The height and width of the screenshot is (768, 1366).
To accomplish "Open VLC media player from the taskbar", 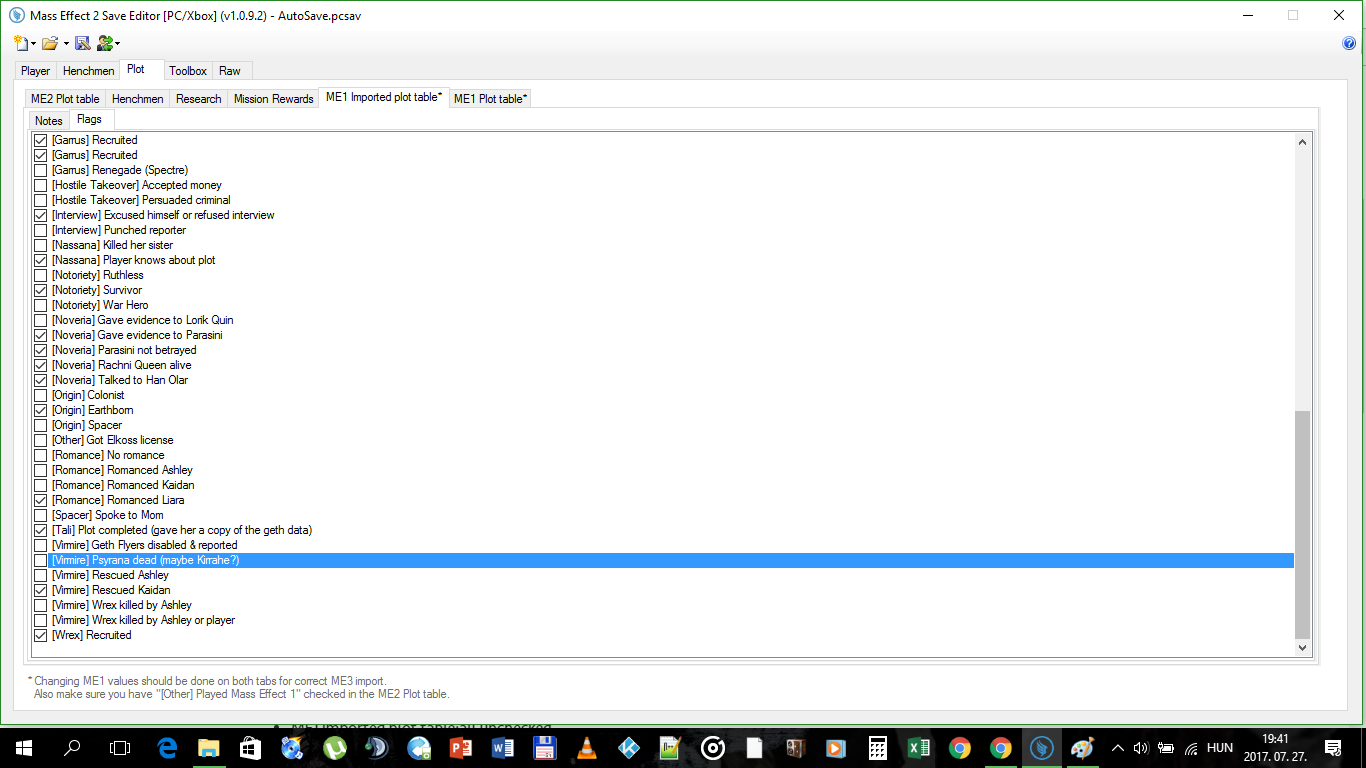I will coord(586,748).
